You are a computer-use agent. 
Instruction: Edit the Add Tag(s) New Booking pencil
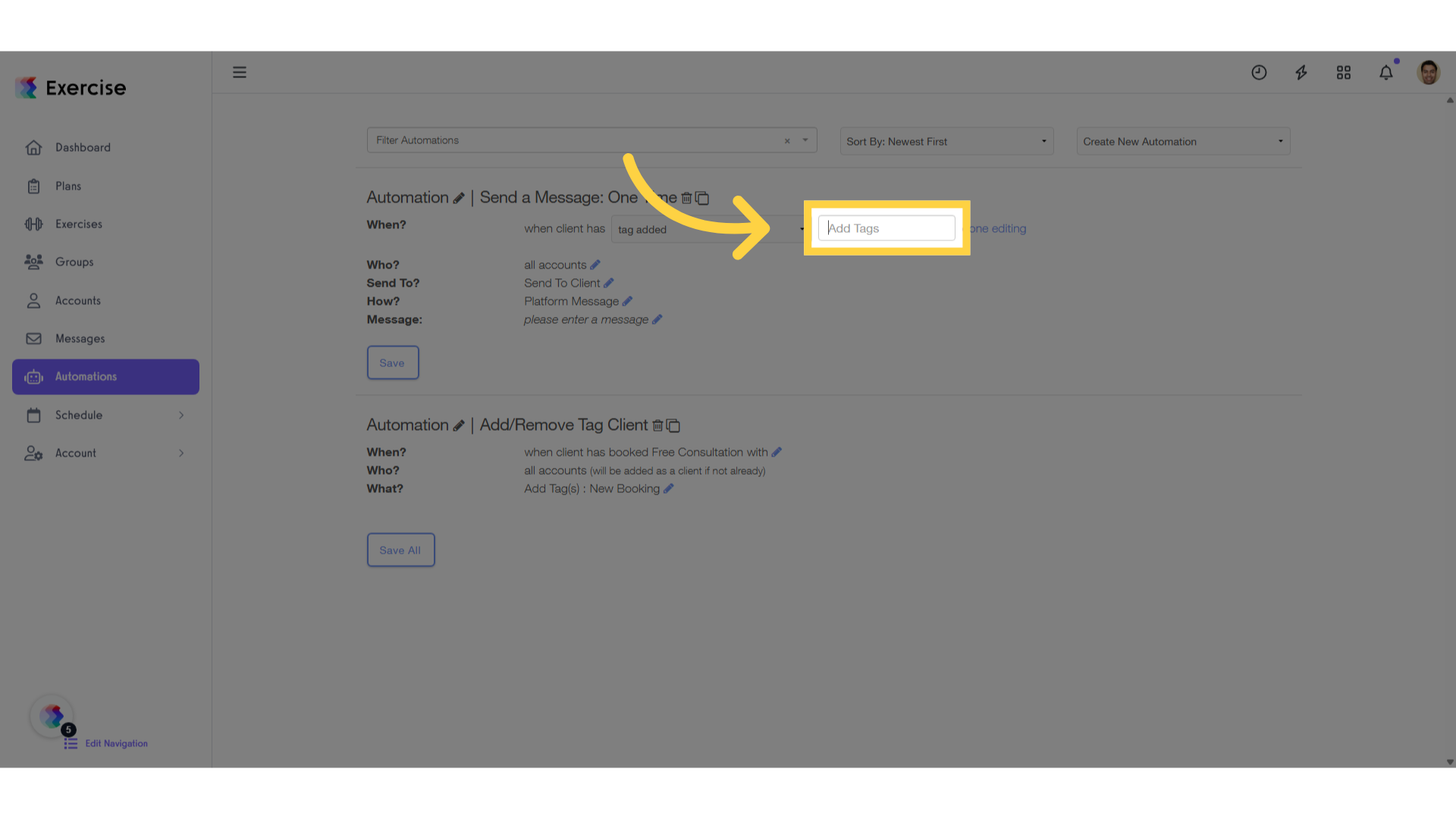pyautogui.click(x=669, y=488)
